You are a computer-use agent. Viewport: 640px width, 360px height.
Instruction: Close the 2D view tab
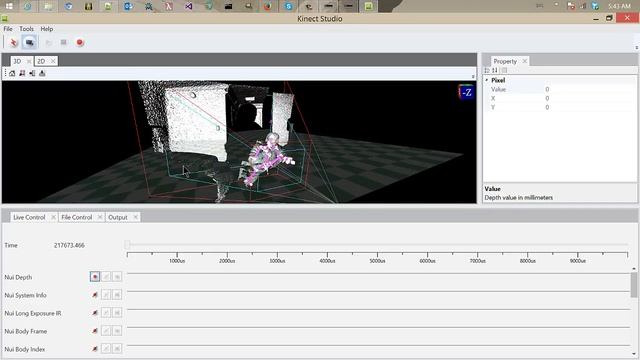53,61
